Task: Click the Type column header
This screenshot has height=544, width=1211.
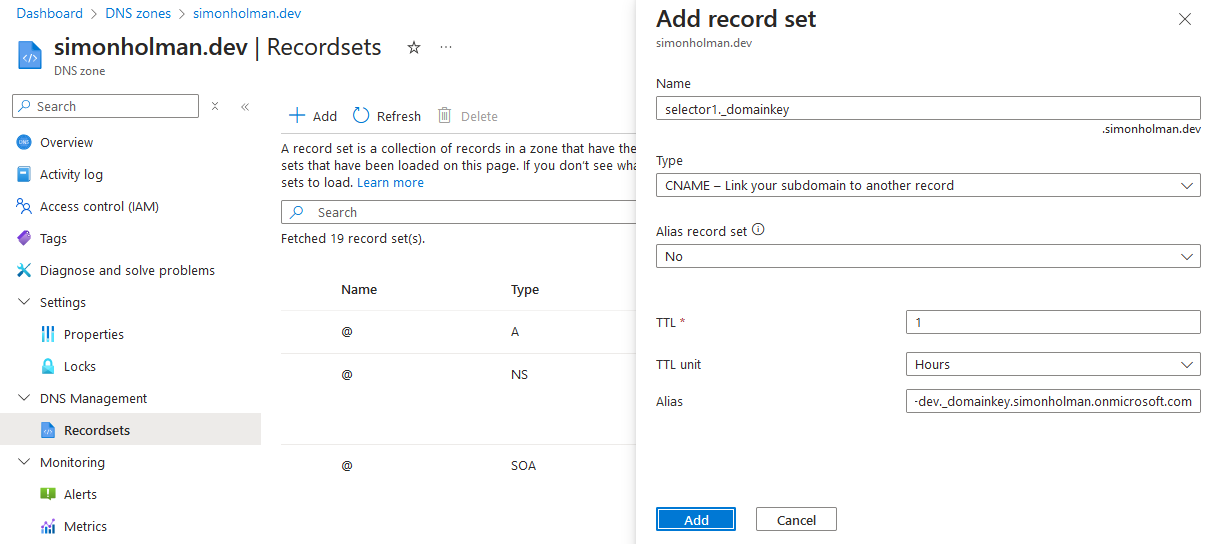Action: (x=525, y=289)
